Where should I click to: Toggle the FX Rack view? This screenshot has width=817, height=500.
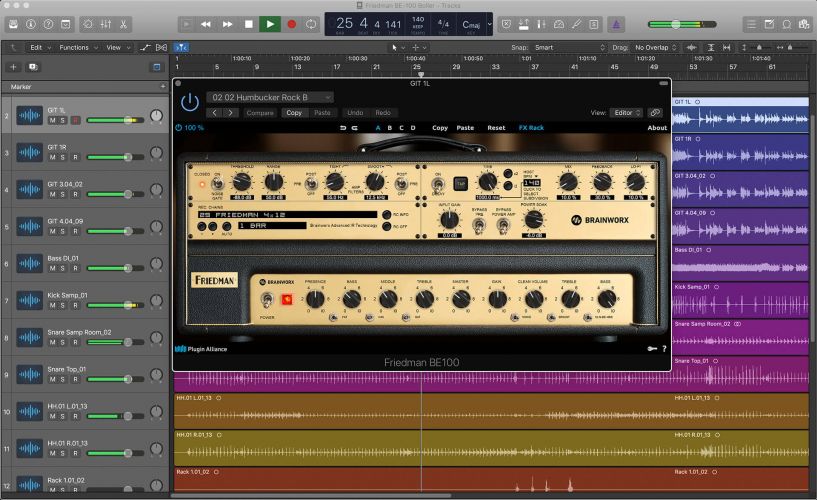[531, 128]
